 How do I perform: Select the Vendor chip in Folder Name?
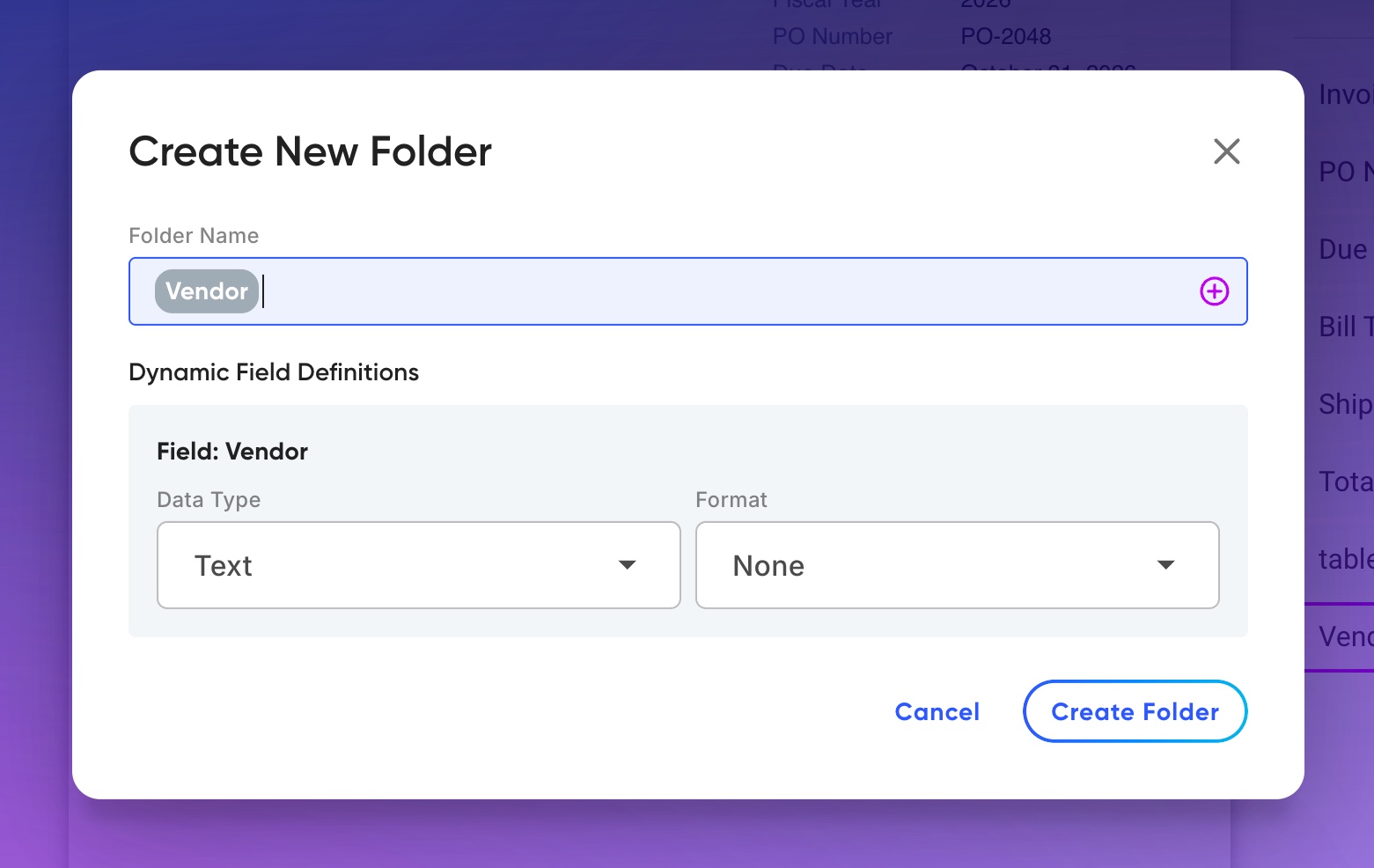tap(207, 291)
